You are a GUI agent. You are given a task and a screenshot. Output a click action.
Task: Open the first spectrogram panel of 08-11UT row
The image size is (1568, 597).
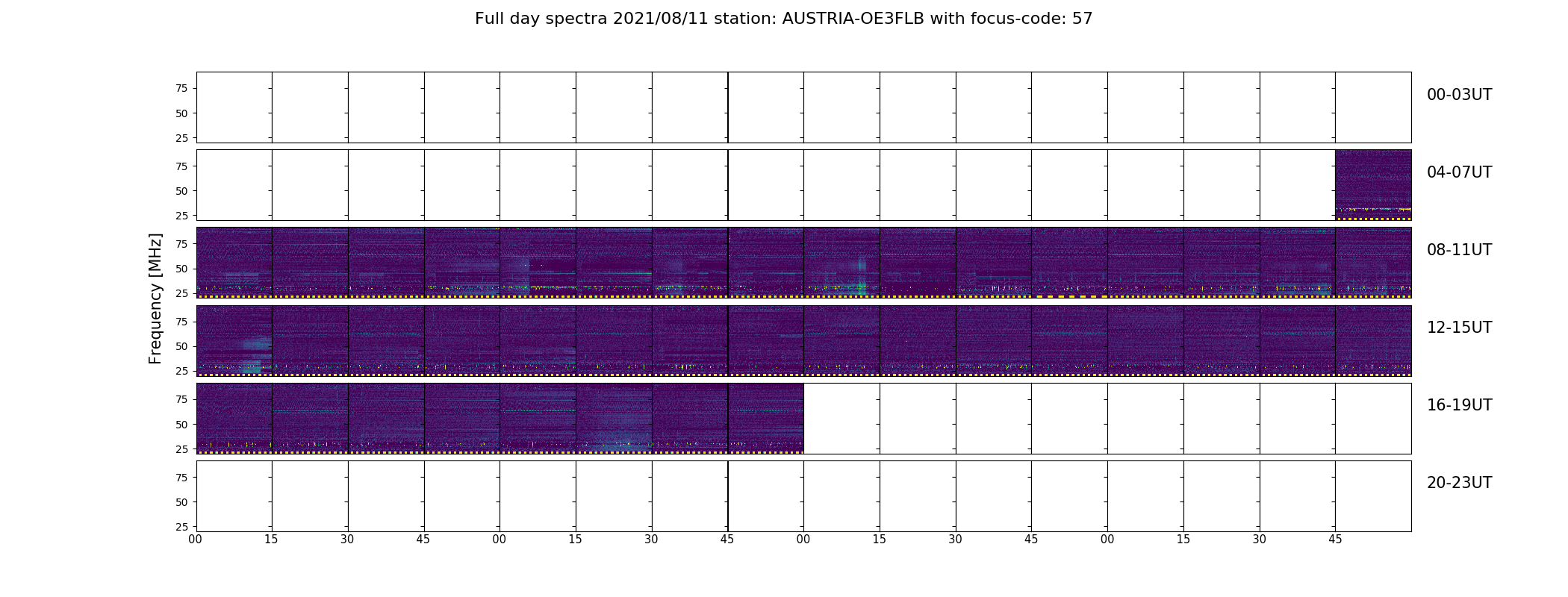tap(234, 263)
